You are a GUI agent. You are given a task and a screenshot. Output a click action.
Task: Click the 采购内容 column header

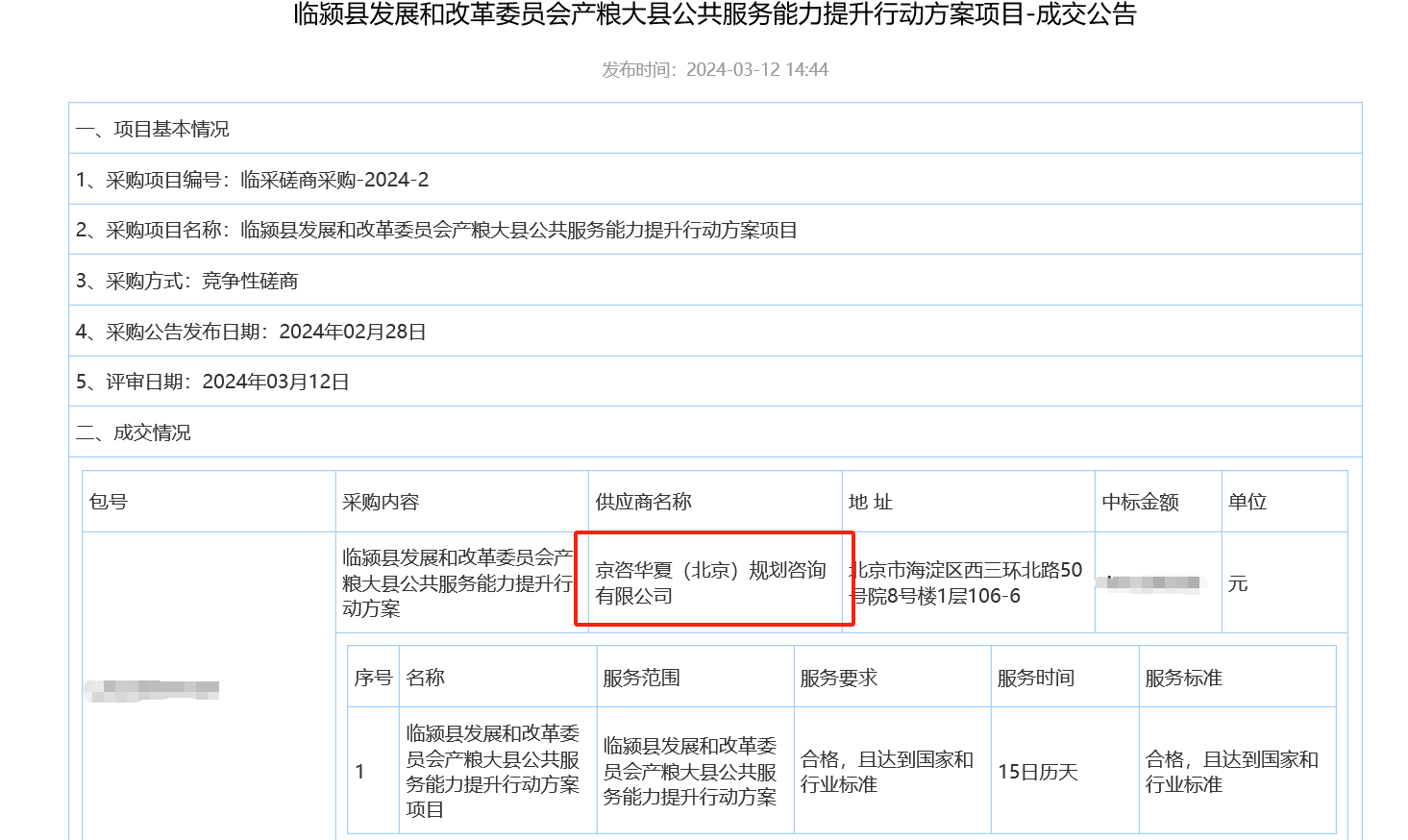462,502
